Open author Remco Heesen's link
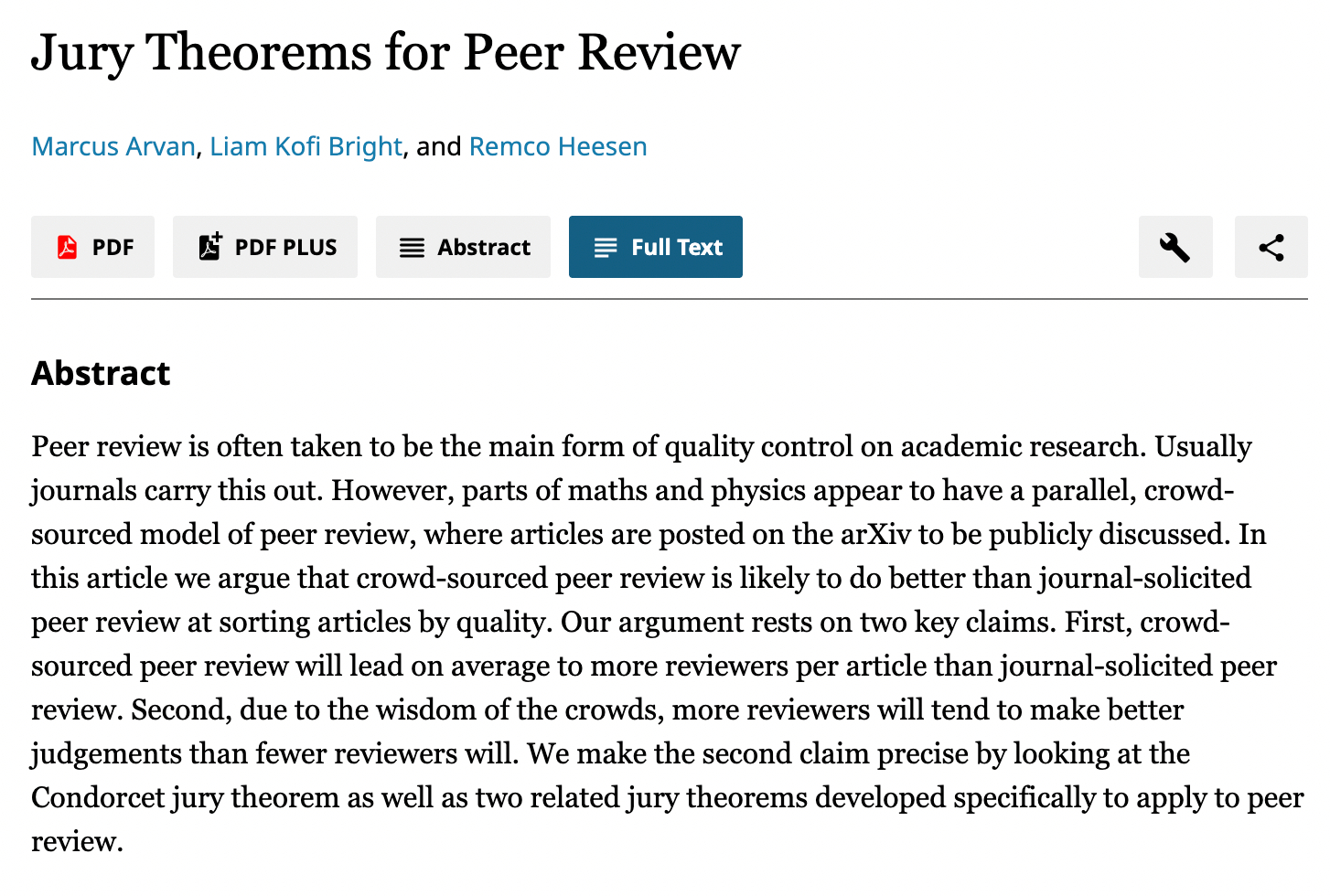1330x896 pixels. 558,146
